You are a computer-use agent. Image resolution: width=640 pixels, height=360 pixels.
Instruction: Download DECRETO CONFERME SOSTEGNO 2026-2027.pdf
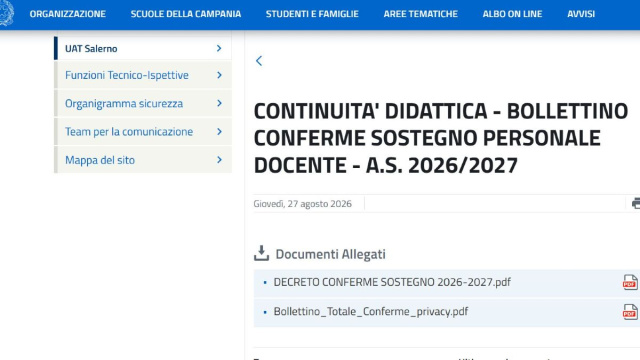(x=392, y=282)
